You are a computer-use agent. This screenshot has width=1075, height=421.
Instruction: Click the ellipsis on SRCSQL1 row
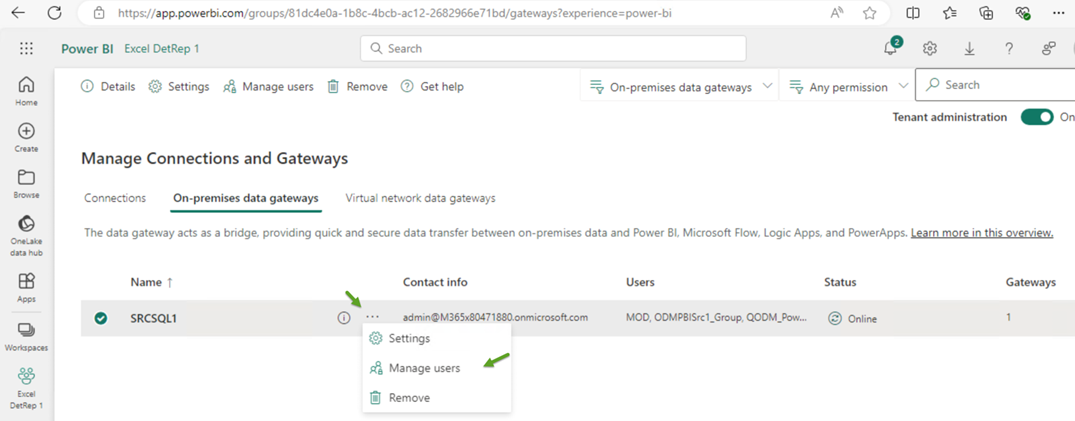(x=372, y=317)
